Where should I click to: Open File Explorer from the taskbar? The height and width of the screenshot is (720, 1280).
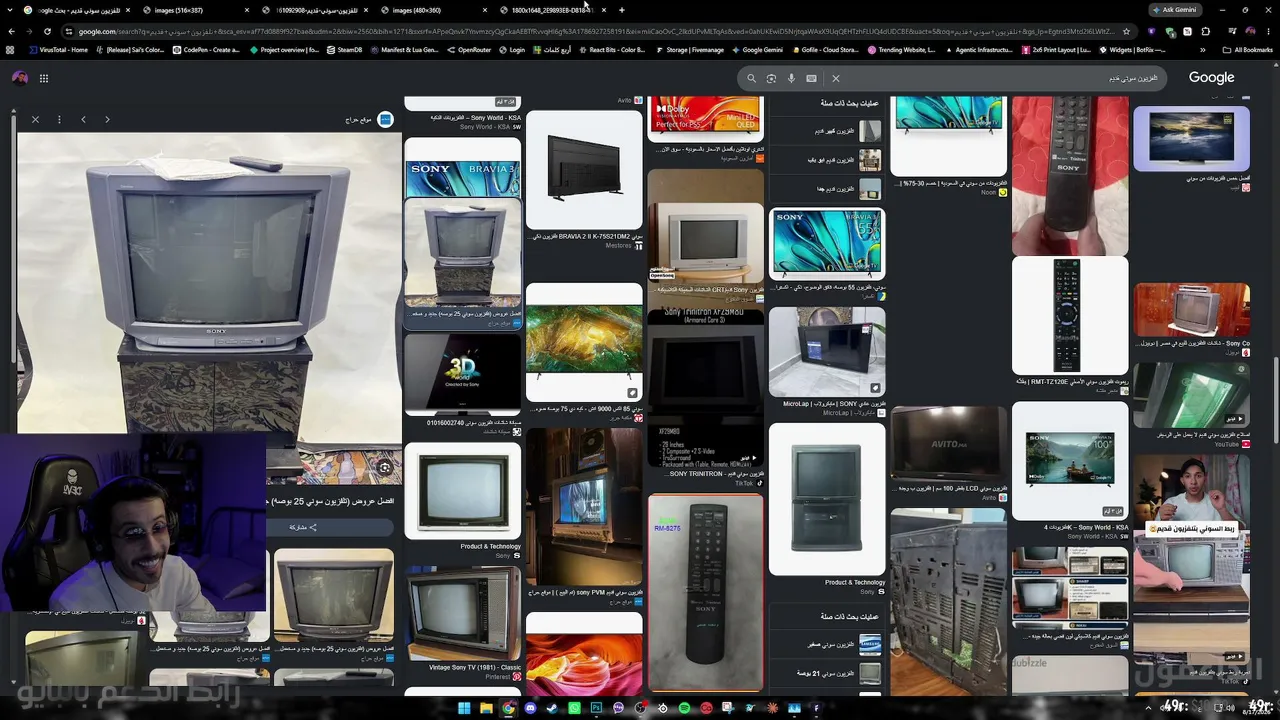pos(486,708)
